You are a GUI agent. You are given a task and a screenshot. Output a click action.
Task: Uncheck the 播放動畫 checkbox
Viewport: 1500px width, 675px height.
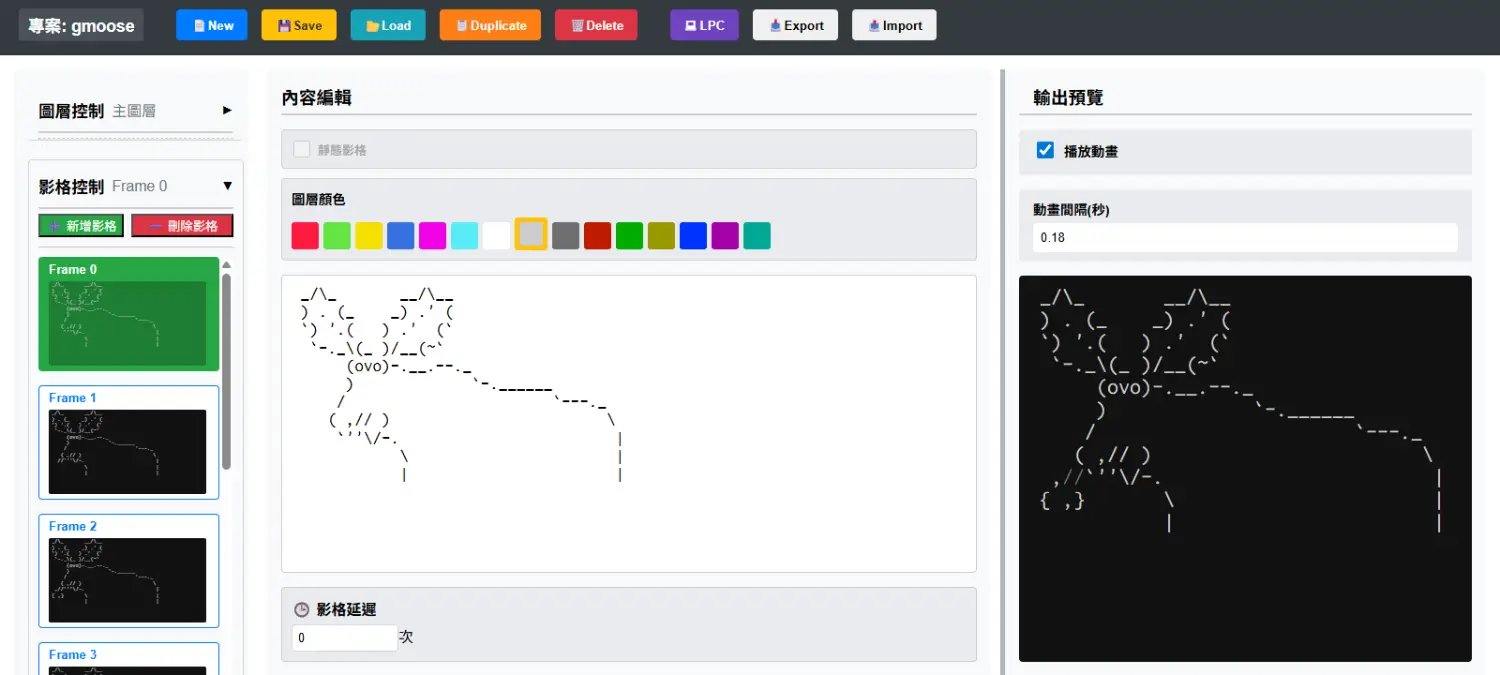tap(1046, 150)
